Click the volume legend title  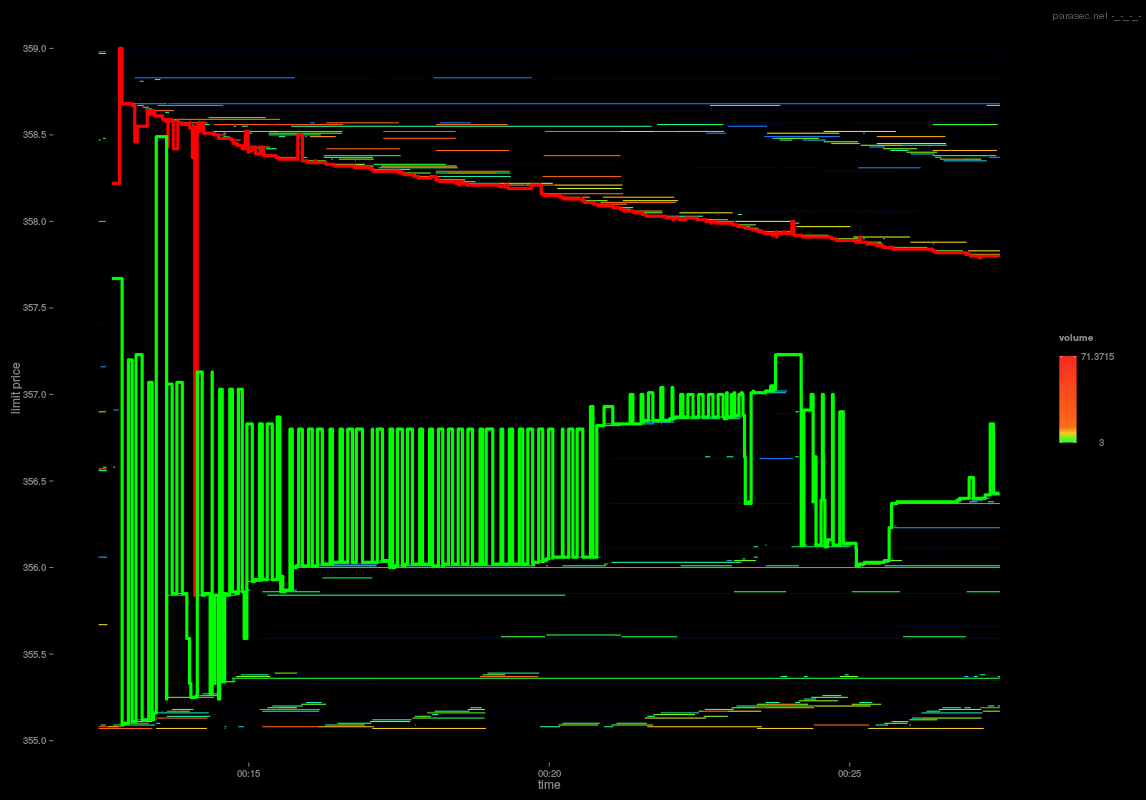pos(1075,337)
